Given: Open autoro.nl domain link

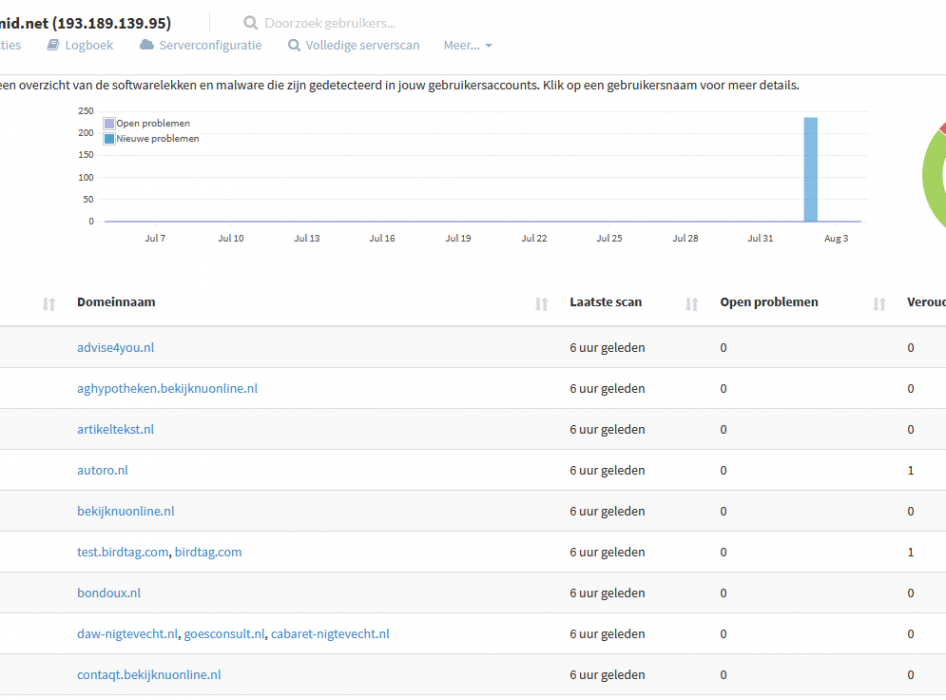Looking at the screenshot, I should click(x=103, y=470).
